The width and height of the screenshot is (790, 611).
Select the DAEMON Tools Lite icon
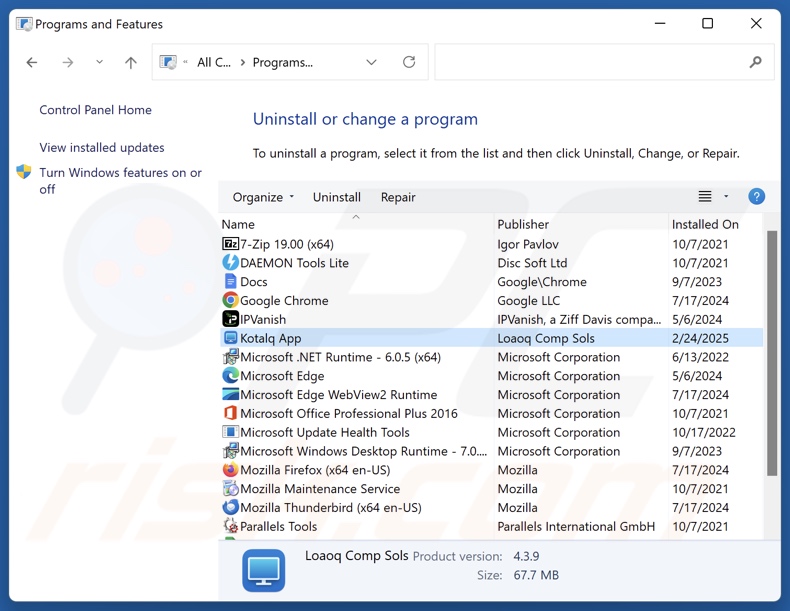(230, 263)
